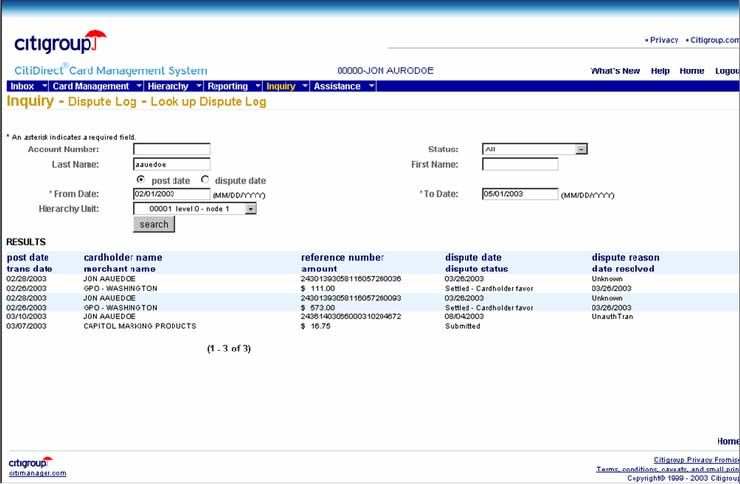This screenshot has height=484, width=740.
Task: Click reference number ending in 260093
Action: pos(351,298)
